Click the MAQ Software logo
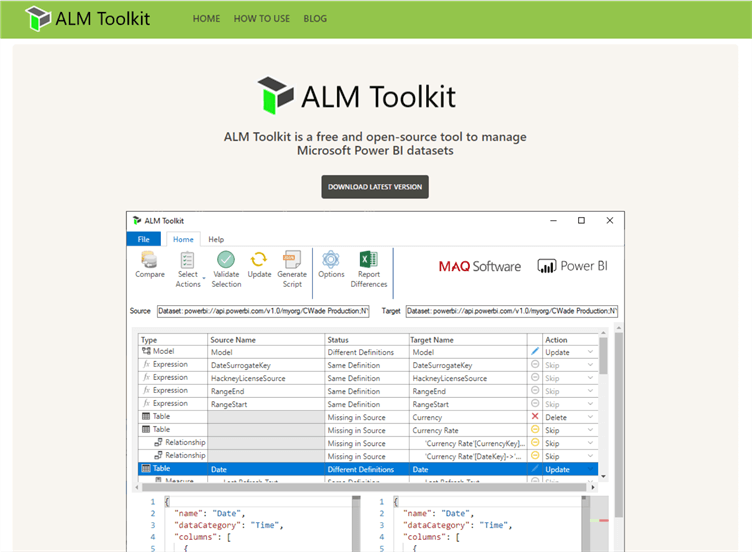Viewport: 752px width, 552px height. (x=480, y=266)
